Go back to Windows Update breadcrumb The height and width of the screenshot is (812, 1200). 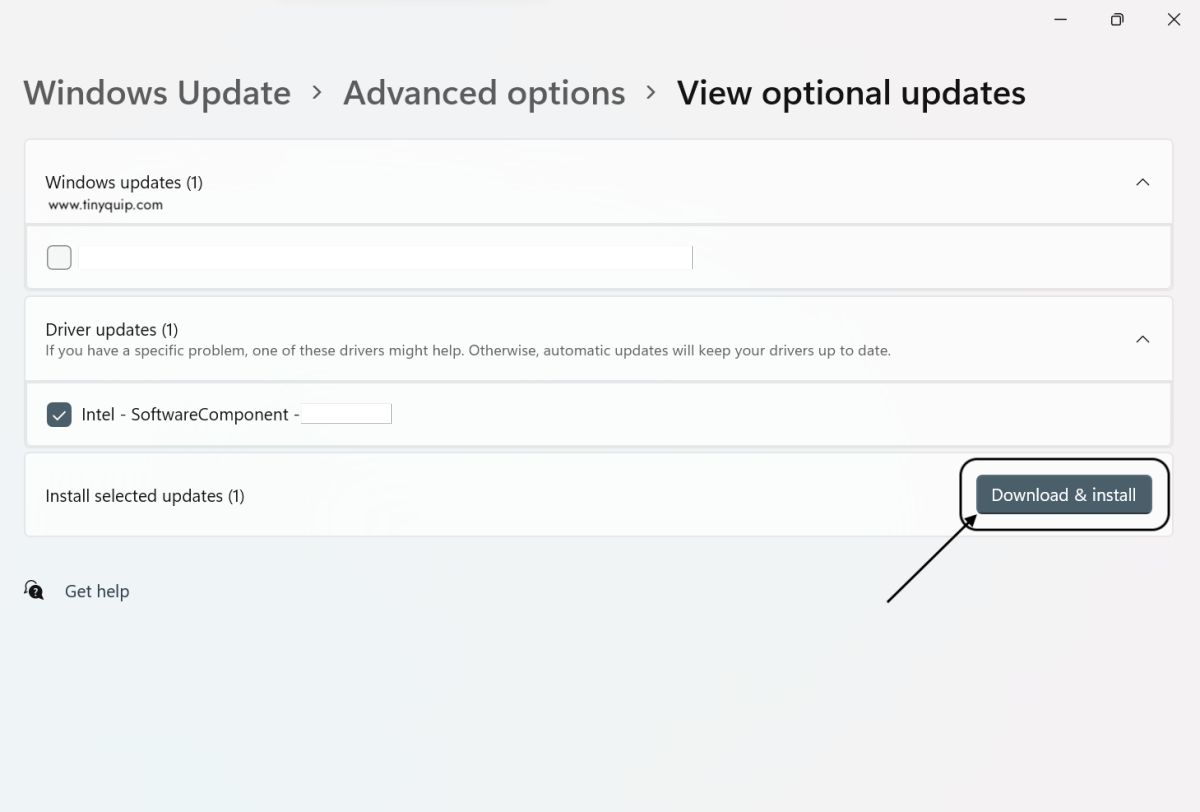point(157,93)
